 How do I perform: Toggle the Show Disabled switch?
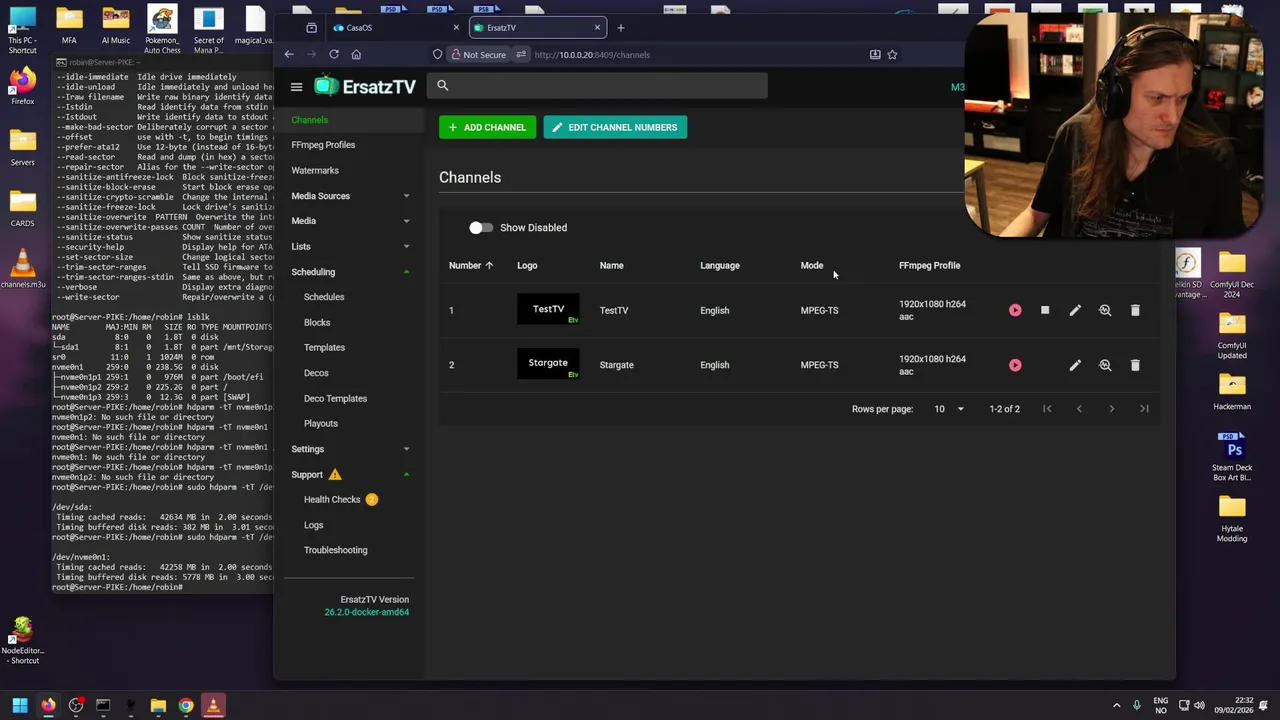pyautogui.click(x=481, y=227)
